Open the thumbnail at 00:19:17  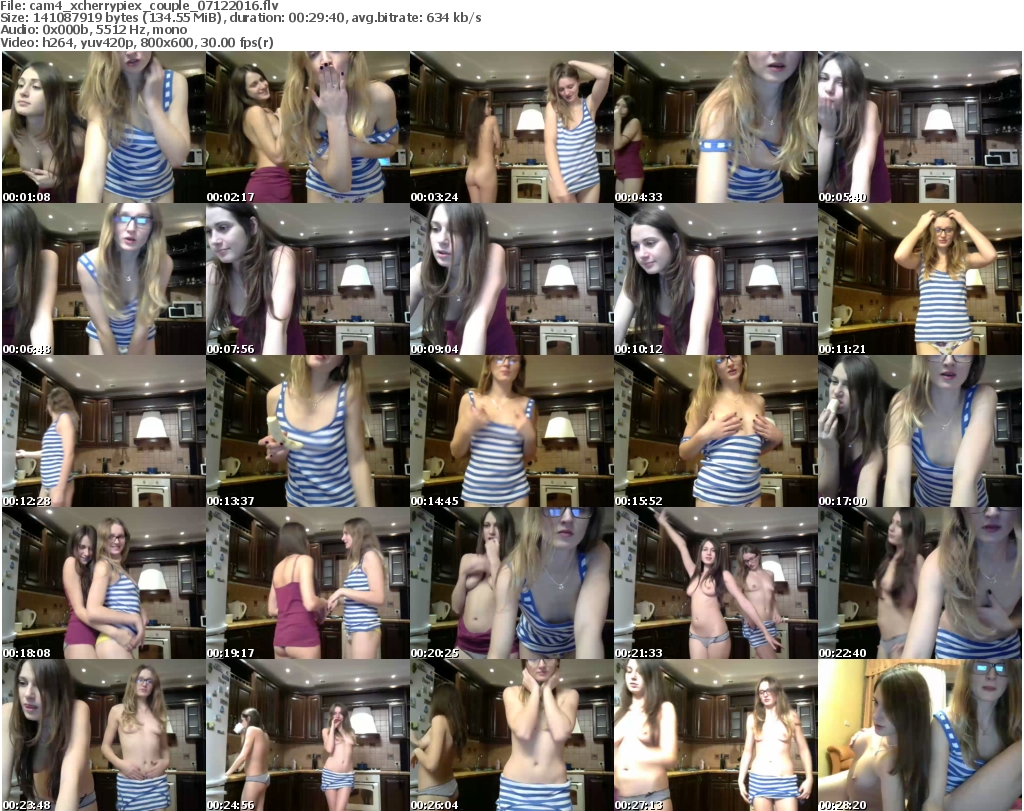[x=307, y=584]
